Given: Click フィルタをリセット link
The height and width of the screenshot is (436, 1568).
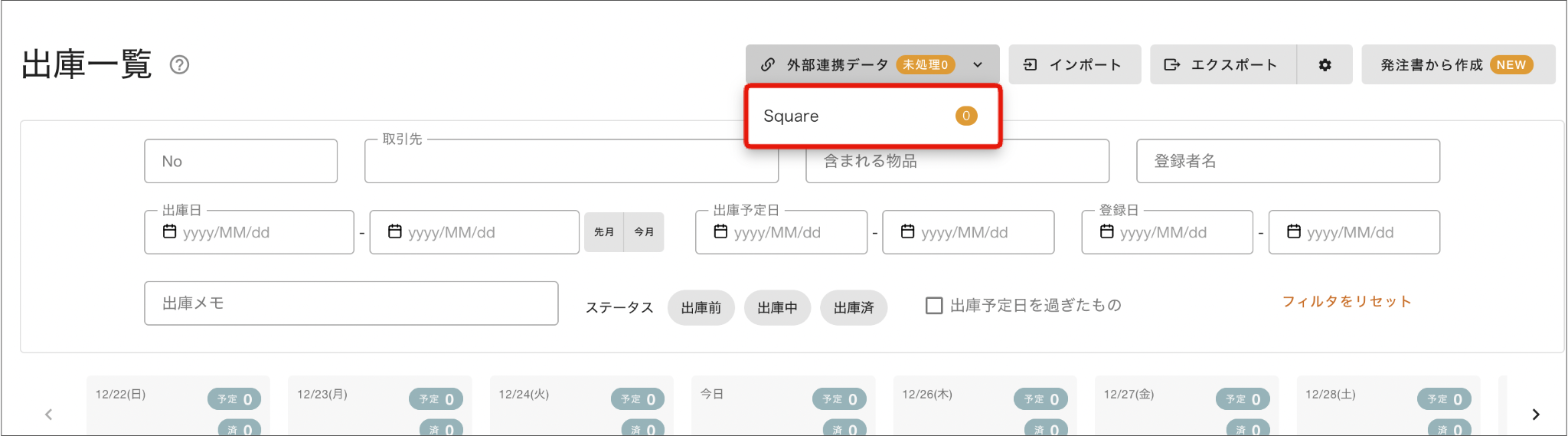Looking at the screenshot, I should click(1347, 302).
